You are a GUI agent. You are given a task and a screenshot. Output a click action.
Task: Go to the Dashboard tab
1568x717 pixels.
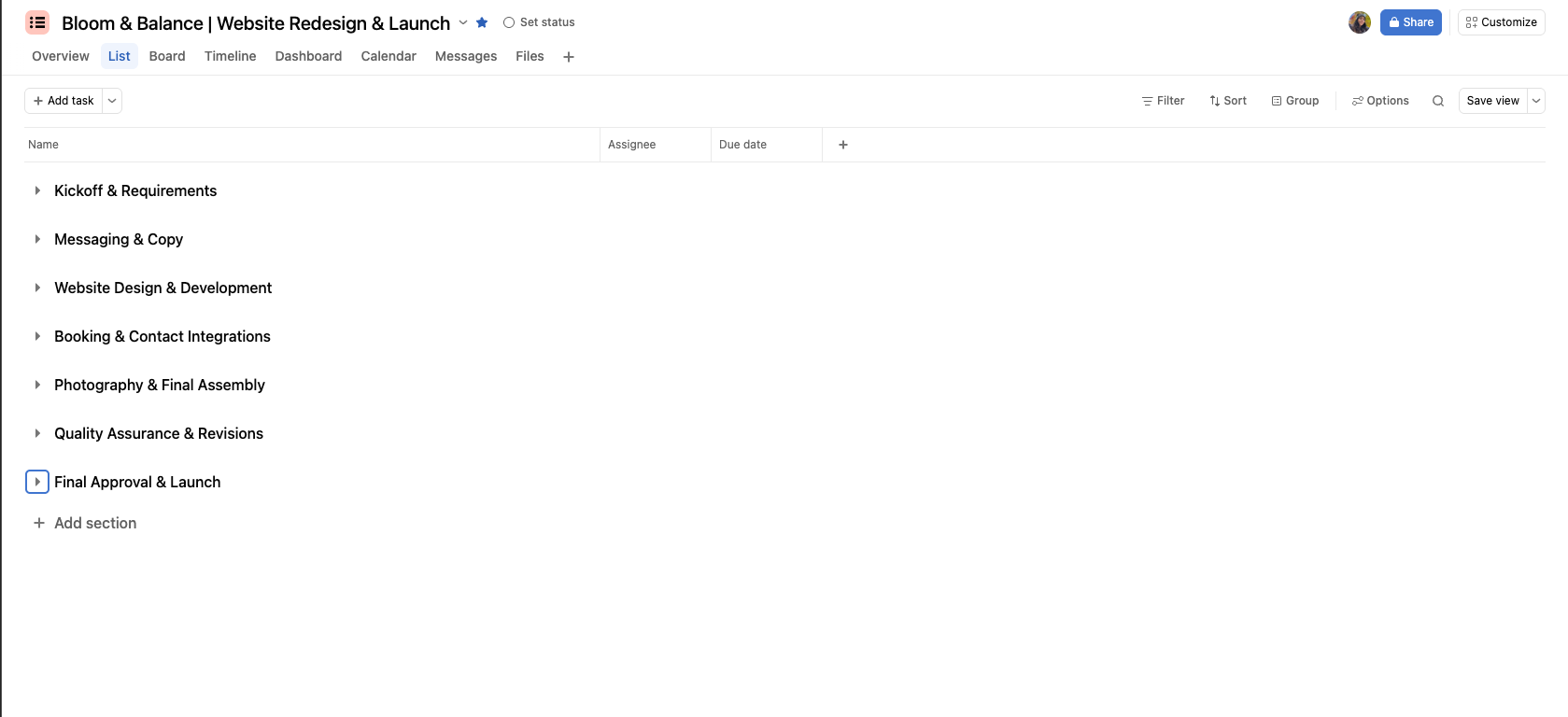pyautogui.click(x=308, y=56)
